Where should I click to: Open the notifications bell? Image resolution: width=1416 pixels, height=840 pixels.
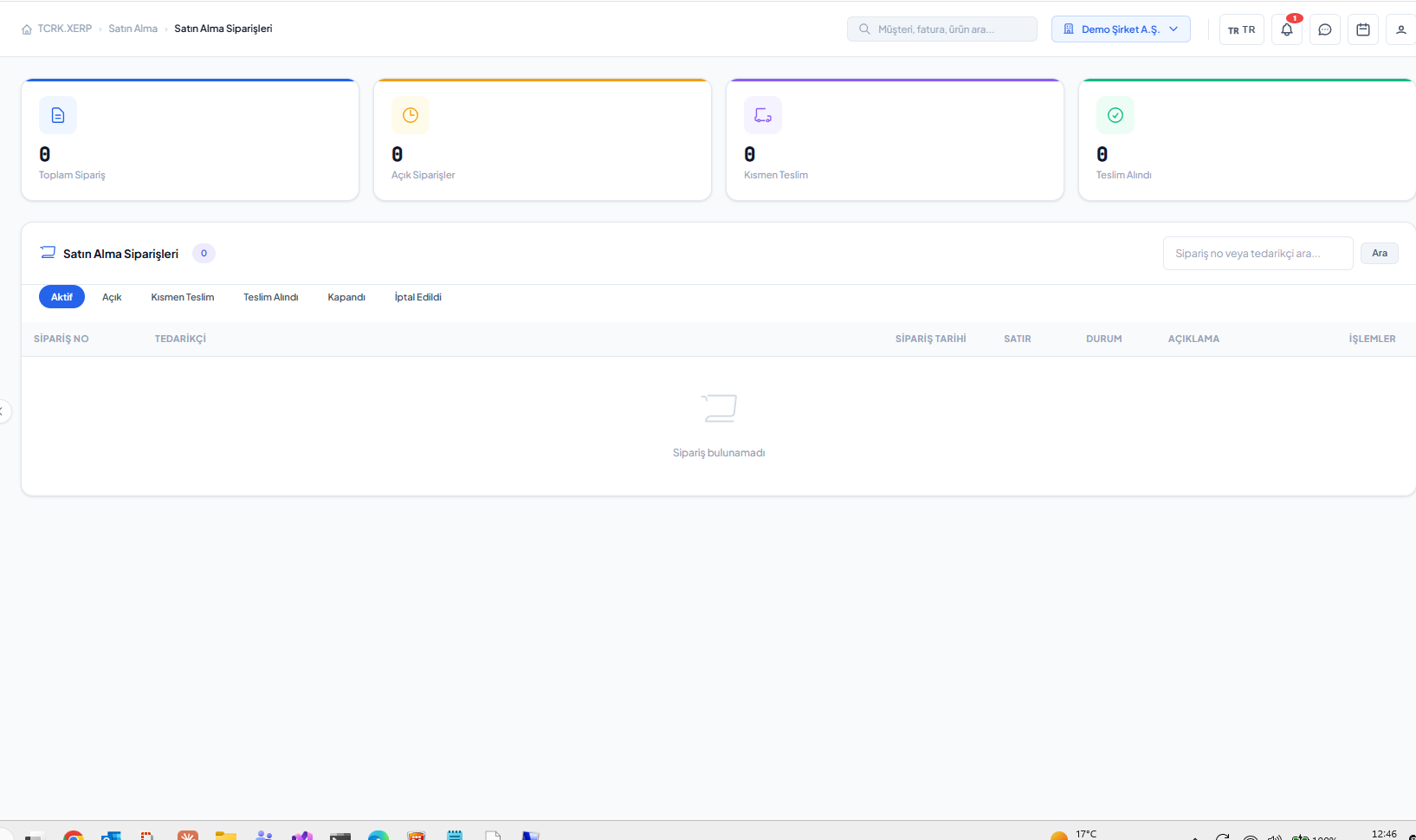pyautogui.click(x=1287, y=29)
